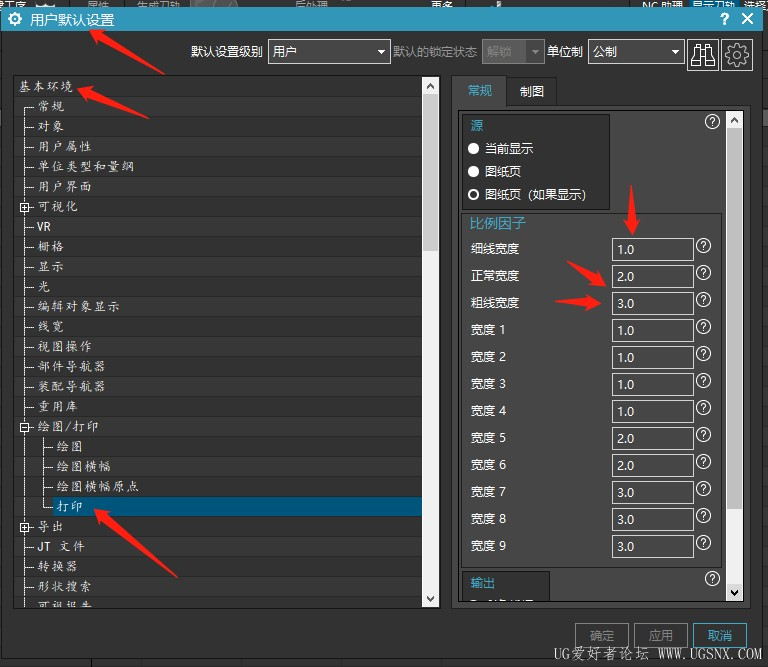Image resolution: width=768 pixels, height=667 pixels.
Task: Click the tree panel scroll up arrow
Action: coord(430,86)
